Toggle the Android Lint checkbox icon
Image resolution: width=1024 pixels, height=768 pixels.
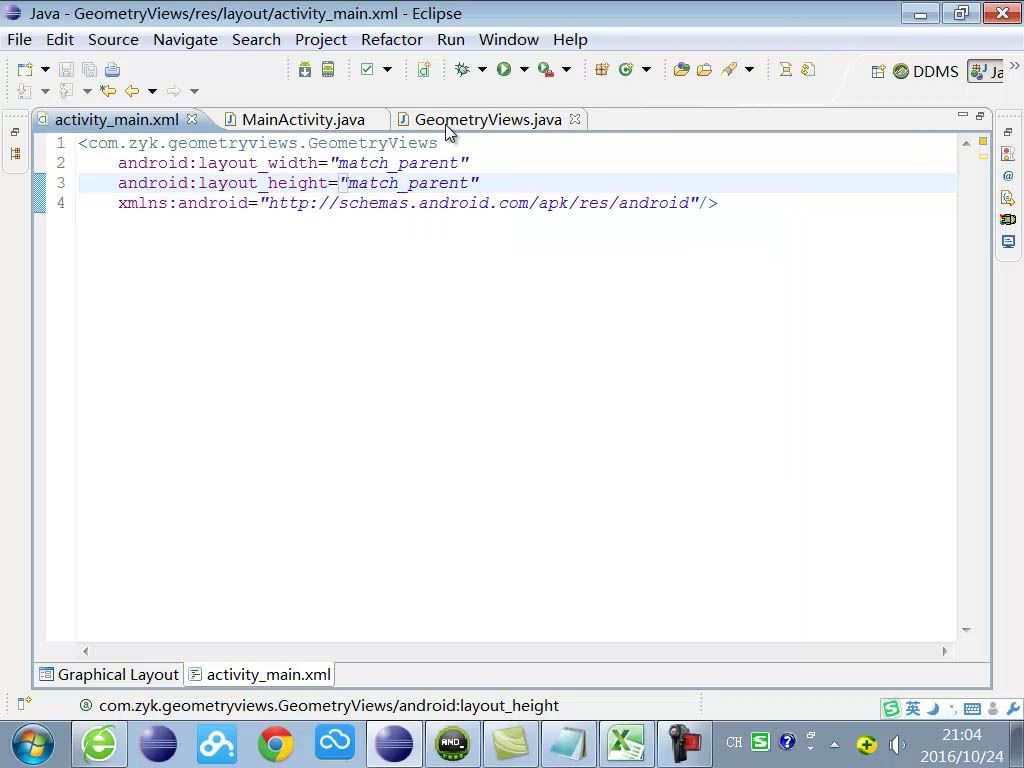click(x=367, y=69)
